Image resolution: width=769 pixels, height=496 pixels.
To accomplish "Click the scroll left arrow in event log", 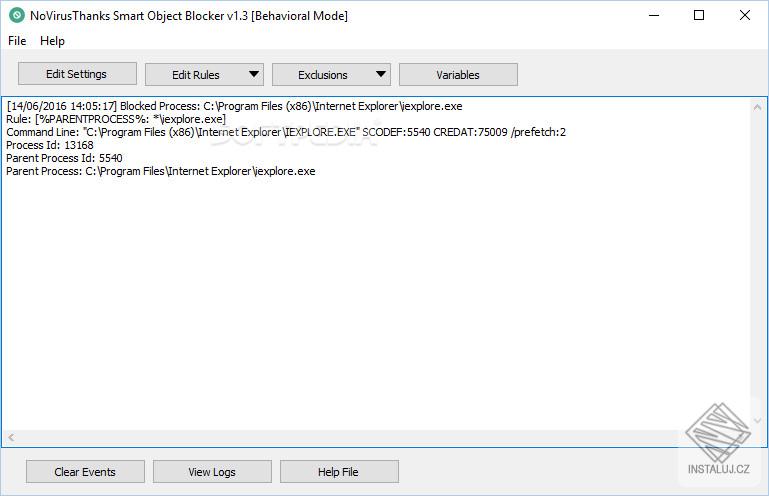I will (x=11, y=437).
